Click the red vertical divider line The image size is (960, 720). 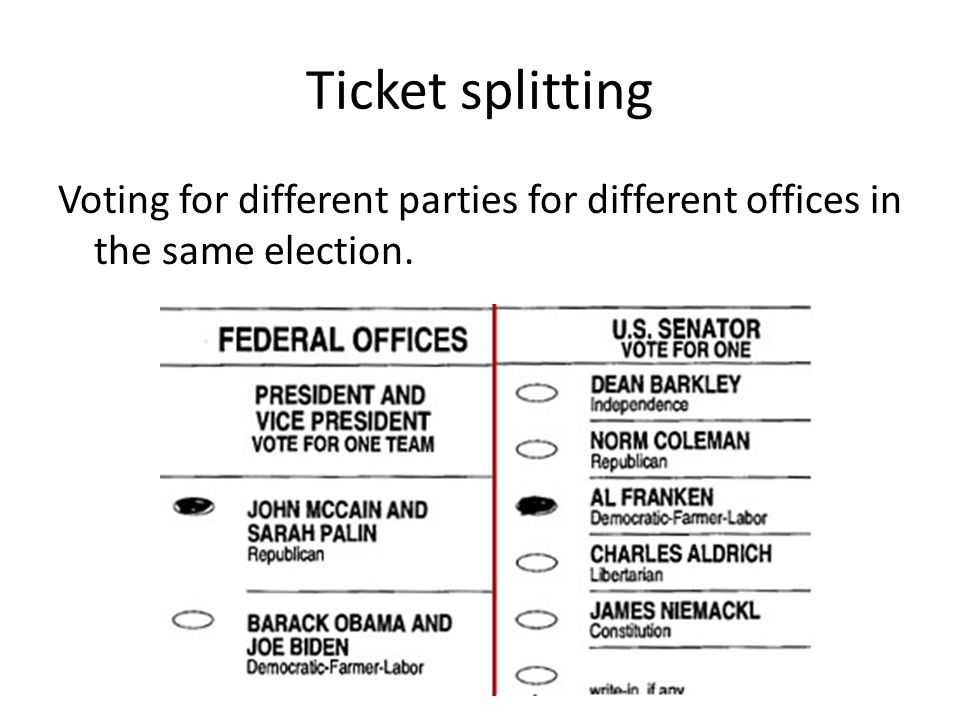(x=494, y=500)
